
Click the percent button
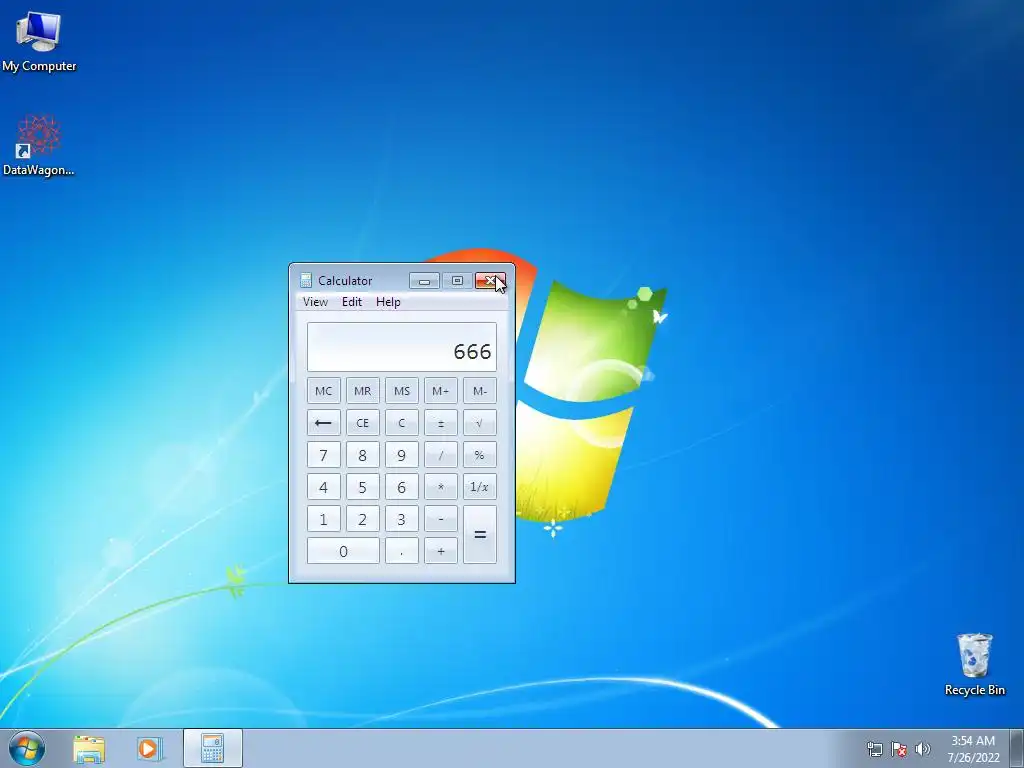(480, 455)
